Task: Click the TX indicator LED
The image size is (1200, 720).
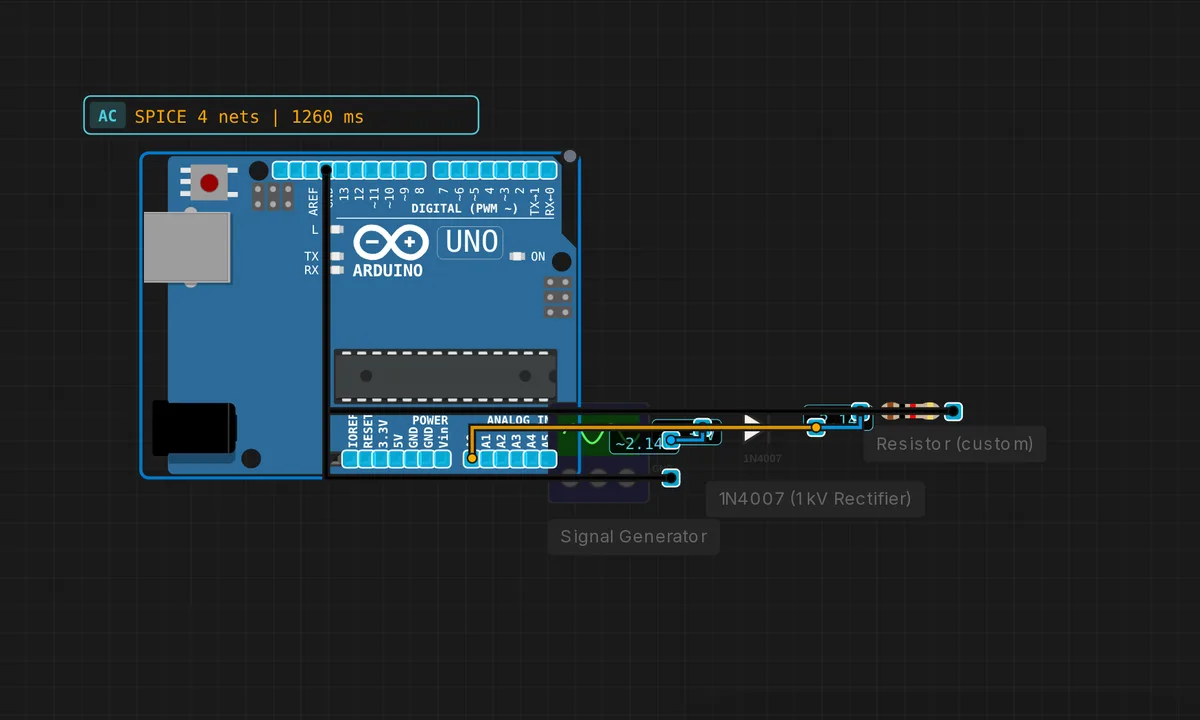Action: click(x=336, y=257)
